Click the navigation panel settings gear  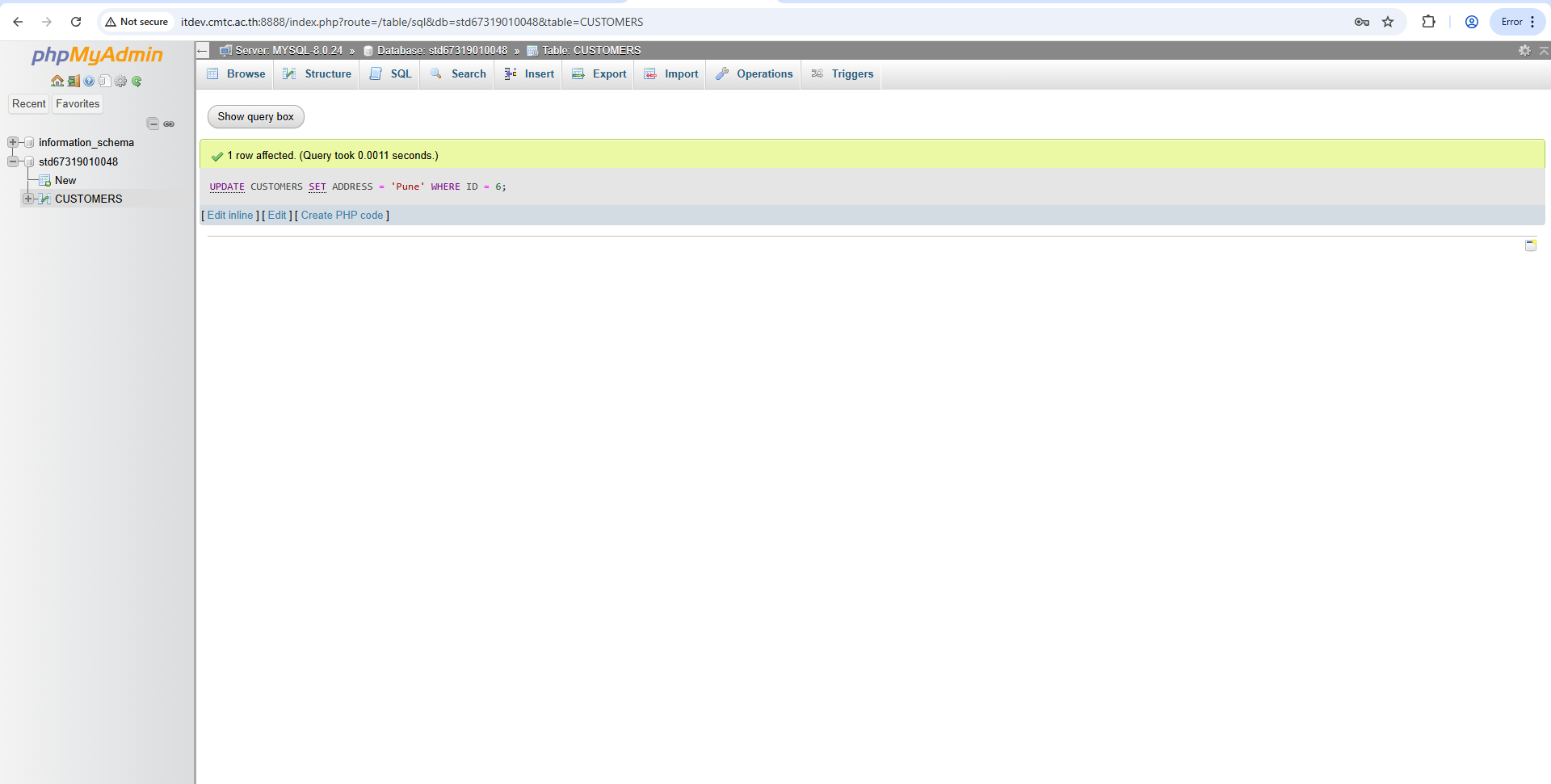(120, 81)
